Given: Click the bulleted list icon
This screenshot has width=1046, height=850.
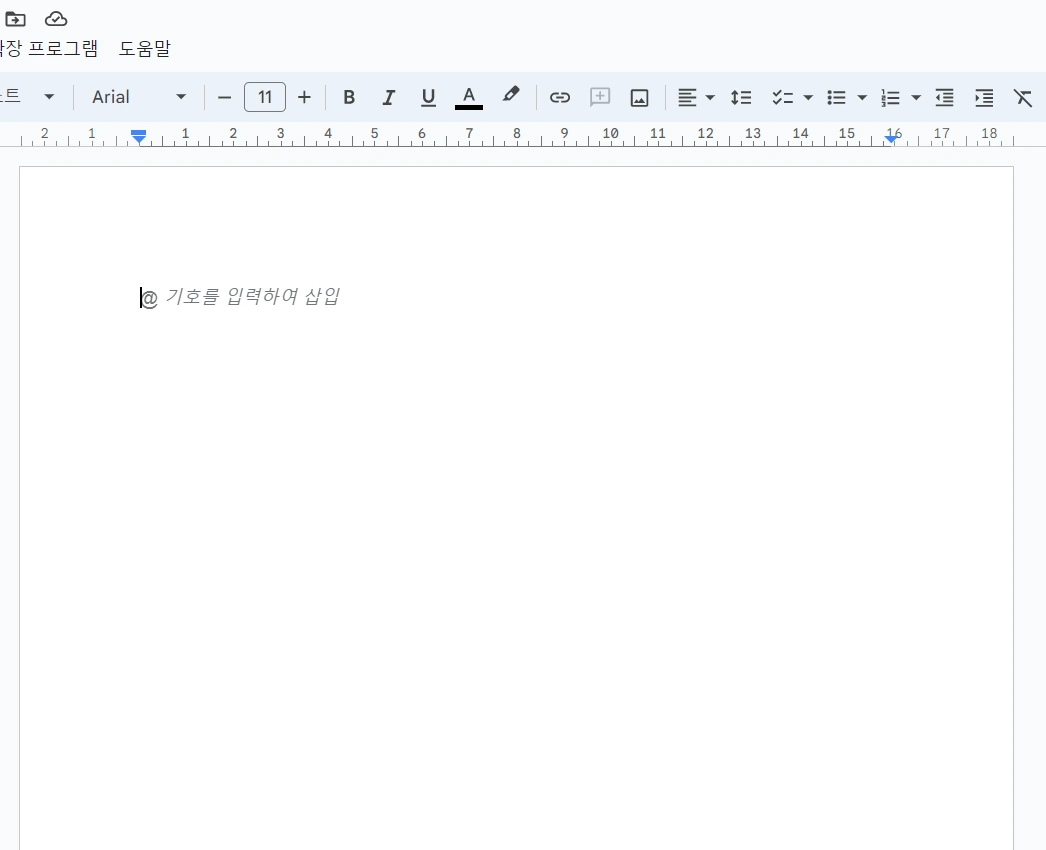Looking at the screenshot, I should pos(837,97).
